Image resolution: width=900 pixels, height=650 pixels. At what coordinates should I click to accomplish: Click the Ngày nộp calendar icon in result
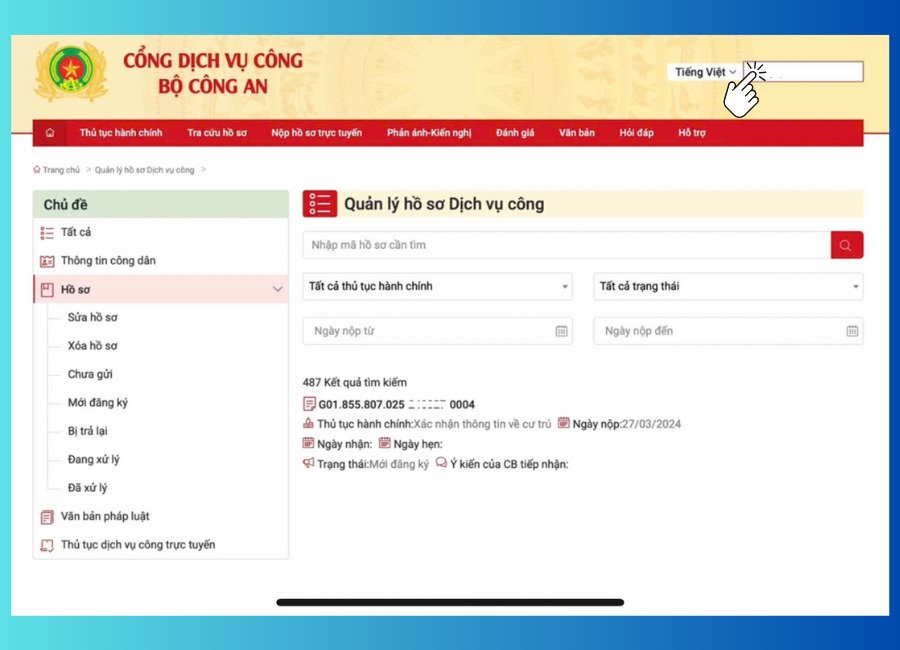coord(564,423)
